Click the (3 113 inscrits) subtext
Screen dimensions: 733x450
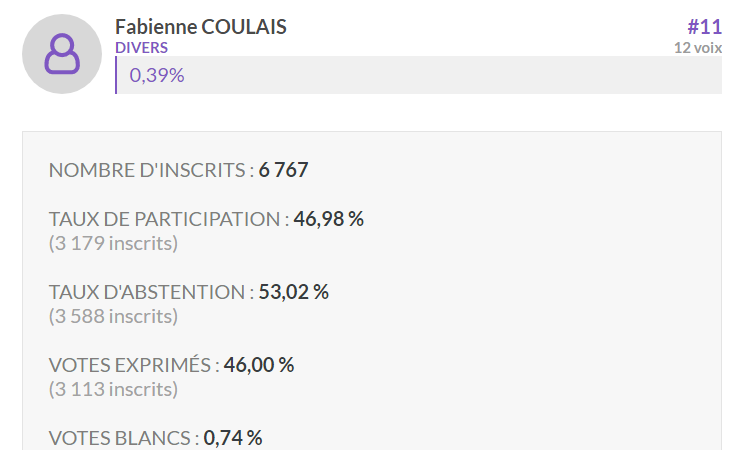pyautogui.click(x=113, y=389)
